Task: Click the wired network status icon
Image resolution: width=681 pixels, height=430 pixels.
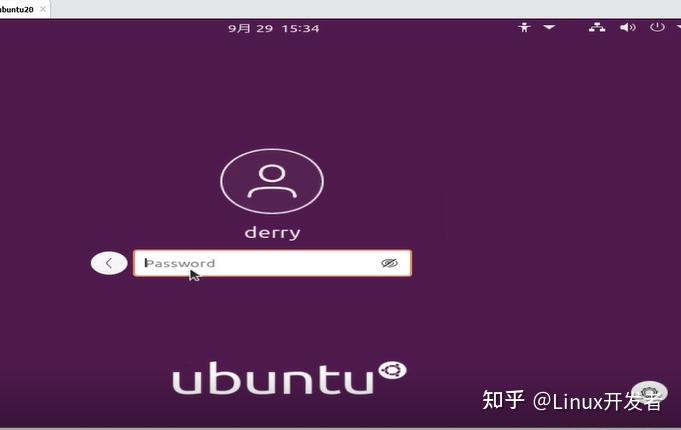Action: pyautogui.click(x=597, y=28)
